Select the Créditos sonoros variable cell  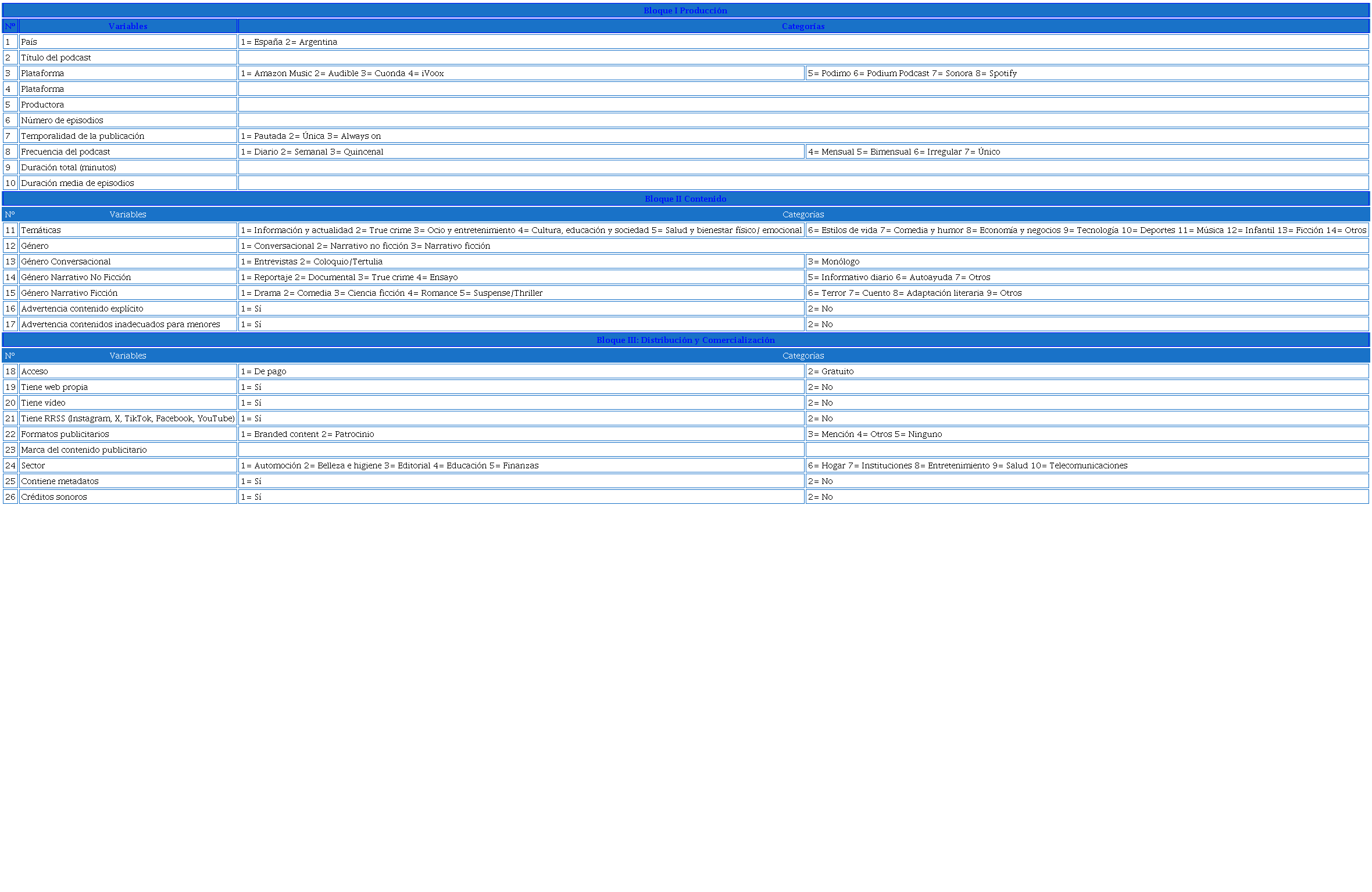coord(127,497)
